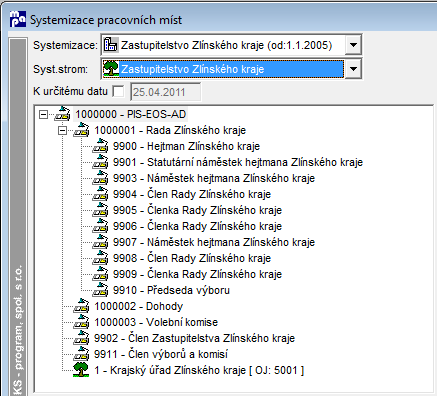This screenshot has height=396, width=437.
Task: Click icon beside 9904 Člen Rady
Action: (x=100, y=194)
